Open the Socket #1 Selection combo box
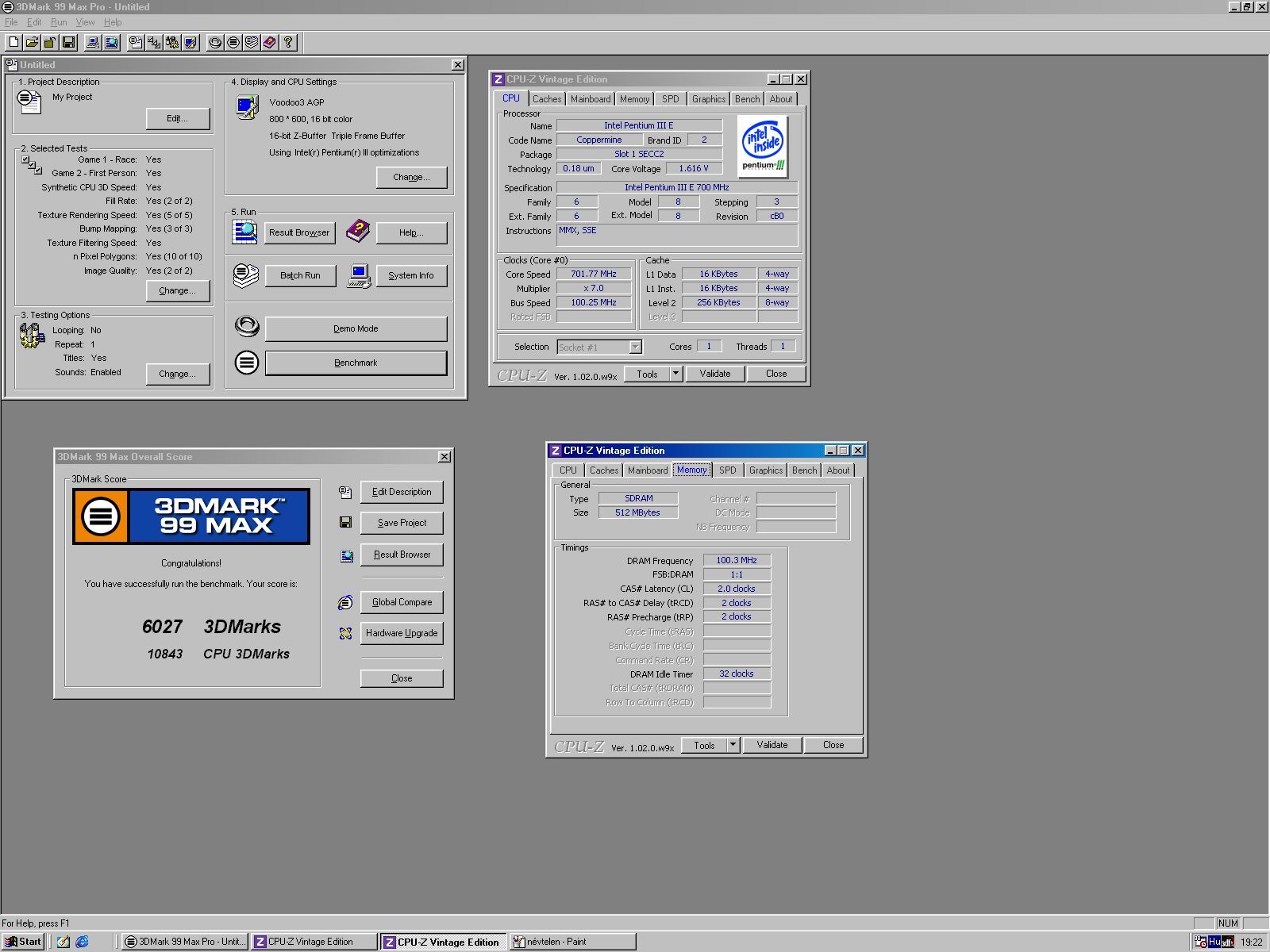This screenshot has height=952, width=1270. pyautogui.click(x=599, y=347)
